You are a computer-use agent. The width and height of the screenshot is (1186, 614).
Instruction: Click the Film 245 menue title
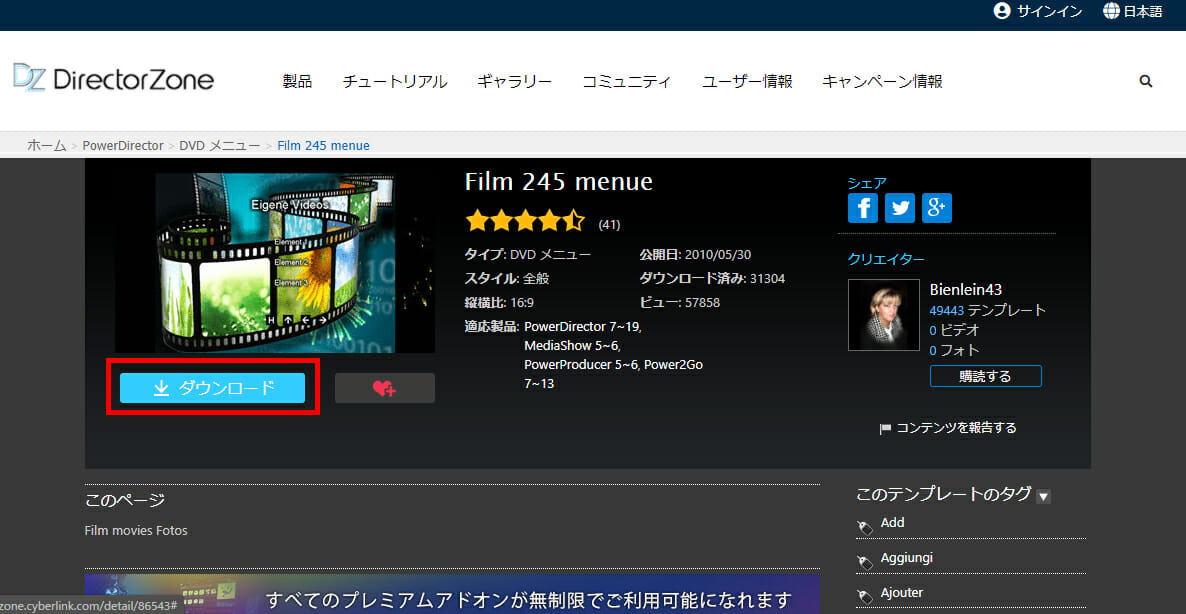(x=558, y=181)
